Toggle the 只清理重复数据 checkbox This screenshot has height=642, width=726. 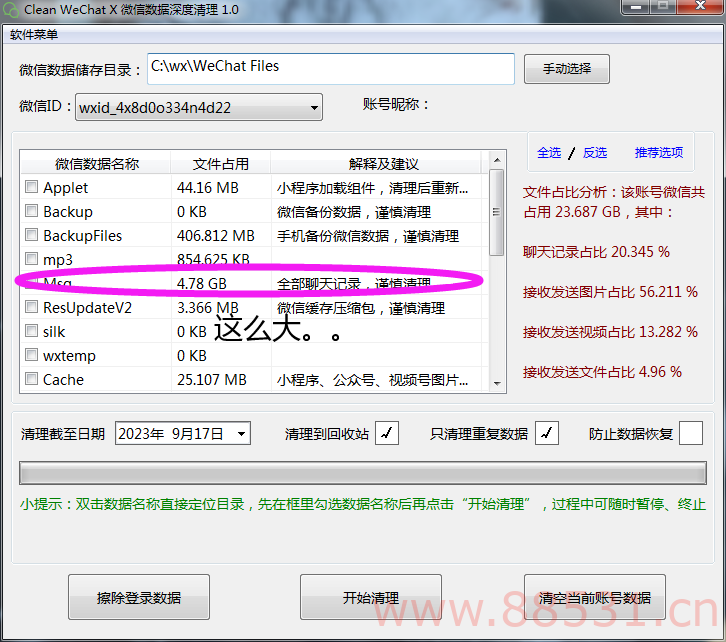[x=547, y=433]
